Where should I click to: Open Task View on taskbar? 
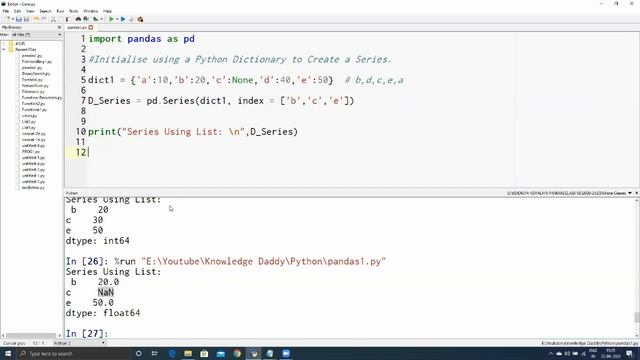coord(155,353)
